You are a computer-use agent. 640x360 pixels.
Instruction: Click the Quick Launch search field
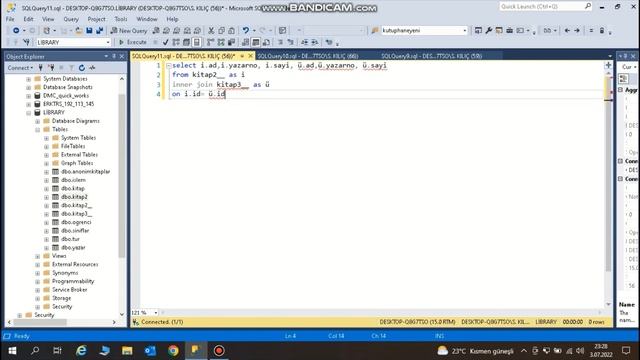pos(546,7)
